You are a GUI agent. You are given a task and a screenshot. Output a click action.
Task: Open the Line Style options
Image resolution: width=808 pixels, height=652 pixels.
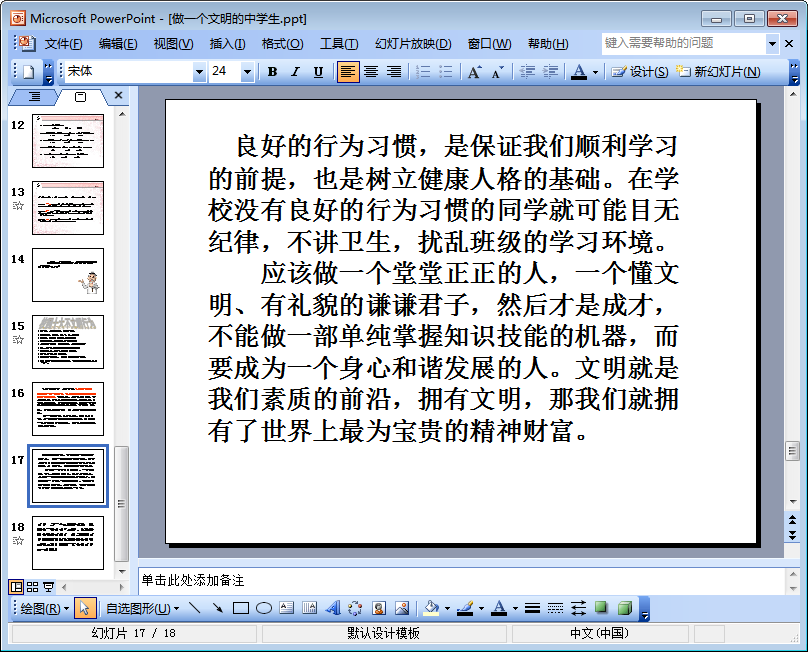532,608
